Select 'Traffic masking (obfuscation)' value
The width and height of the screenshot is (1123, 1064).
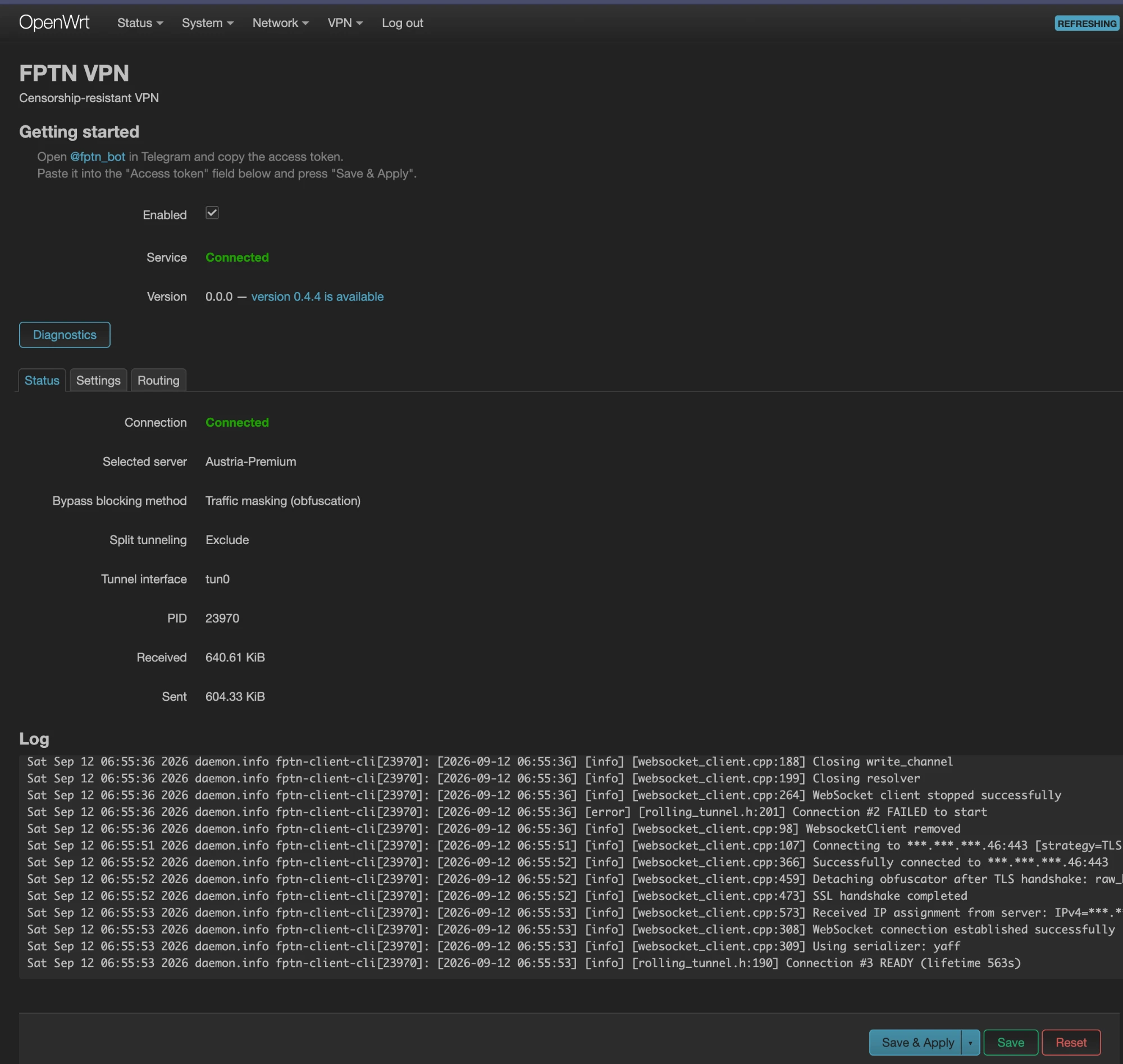pos(283,501)
